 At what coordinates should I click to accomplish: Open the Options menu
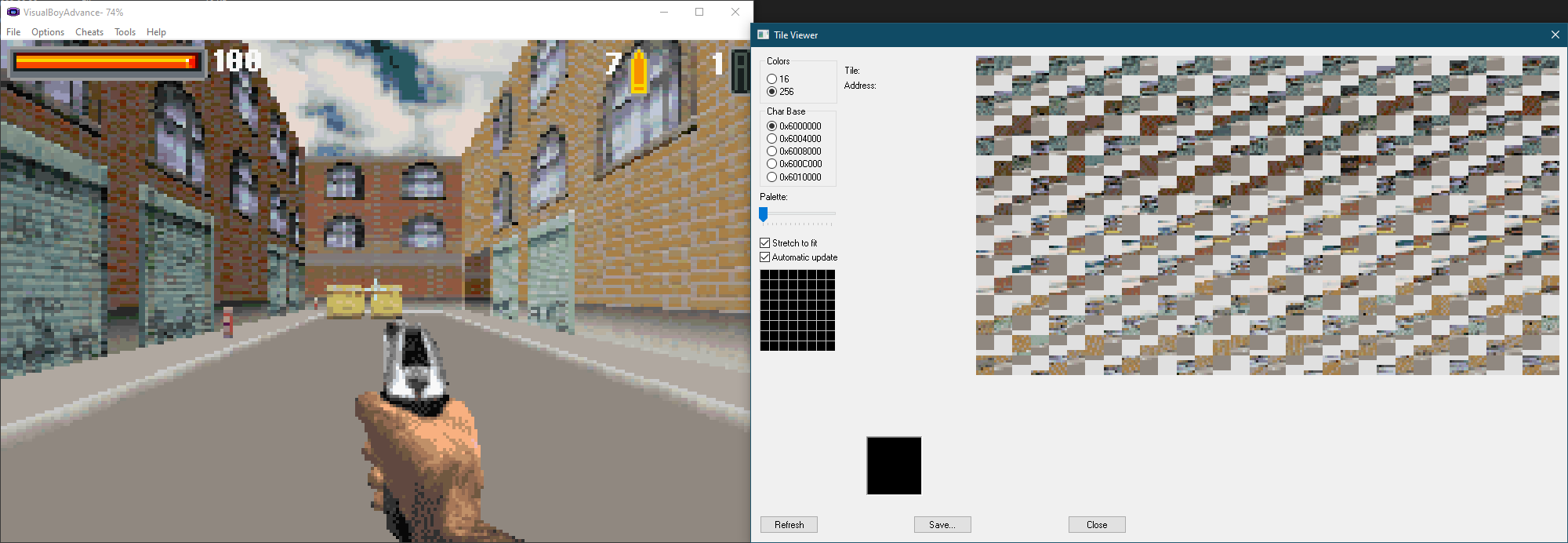48,32
